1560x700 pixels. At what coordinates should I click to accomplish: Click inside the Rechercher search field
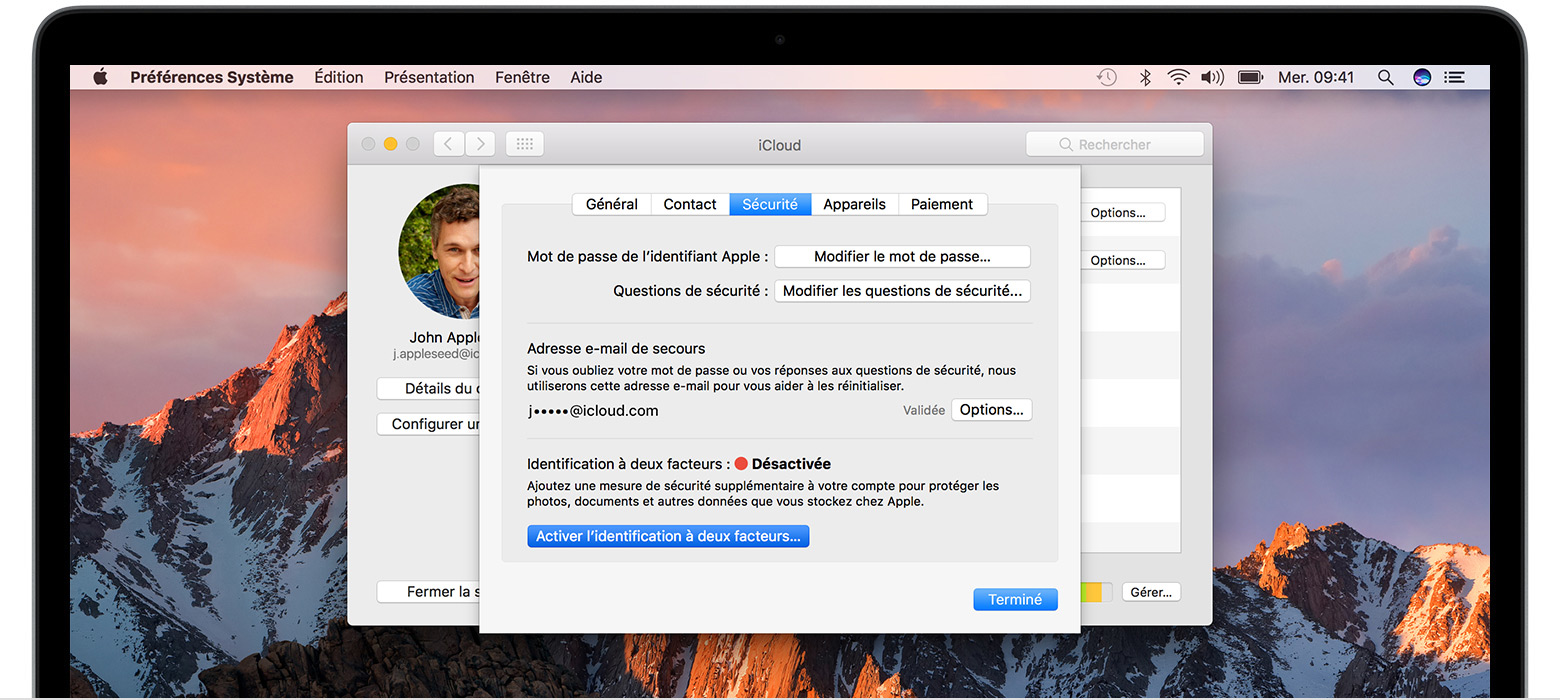pos(1114,143)
